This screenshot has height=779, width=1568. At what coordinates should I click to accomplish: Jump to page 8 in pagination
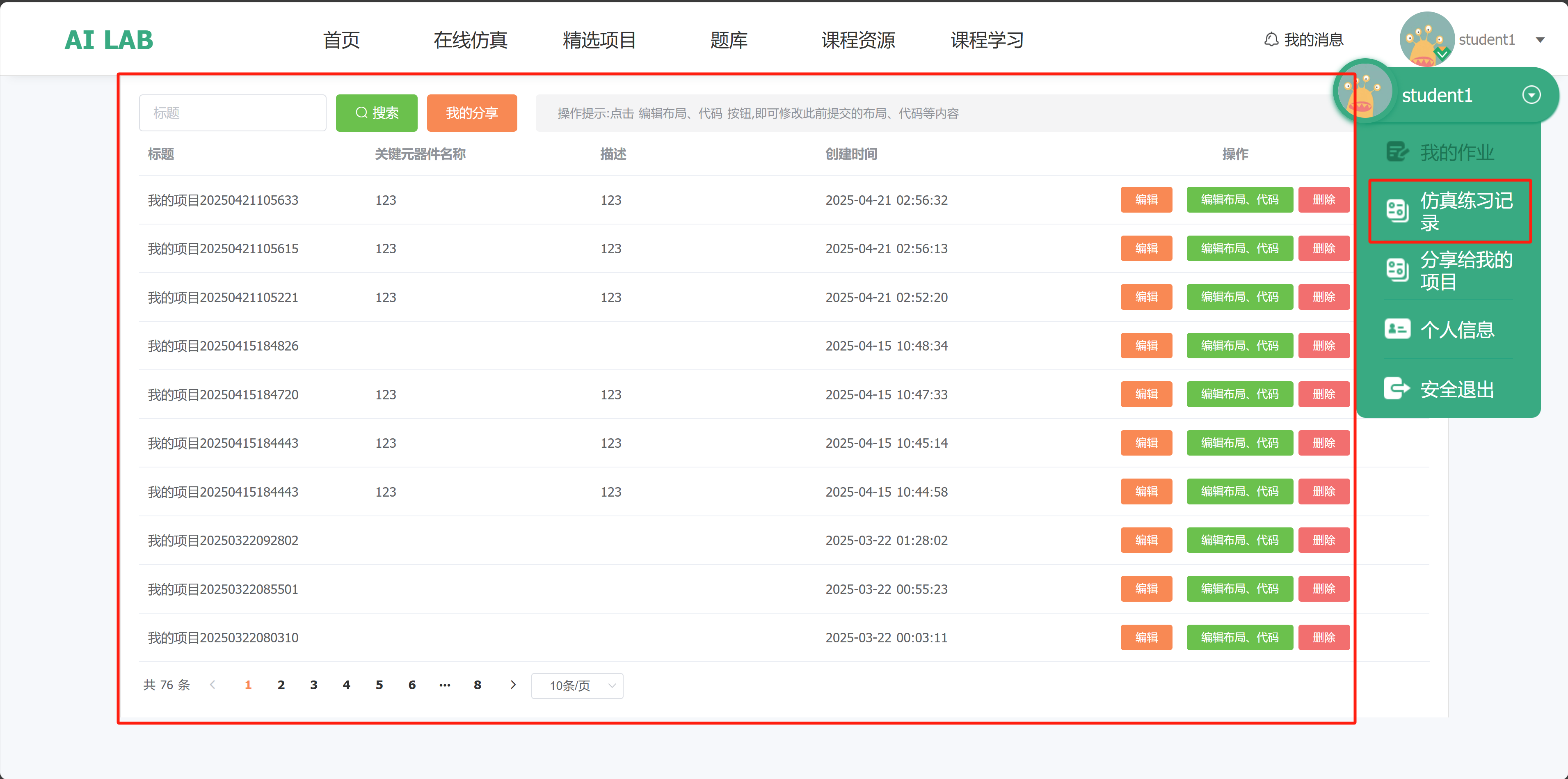click(x=477, y=685)
